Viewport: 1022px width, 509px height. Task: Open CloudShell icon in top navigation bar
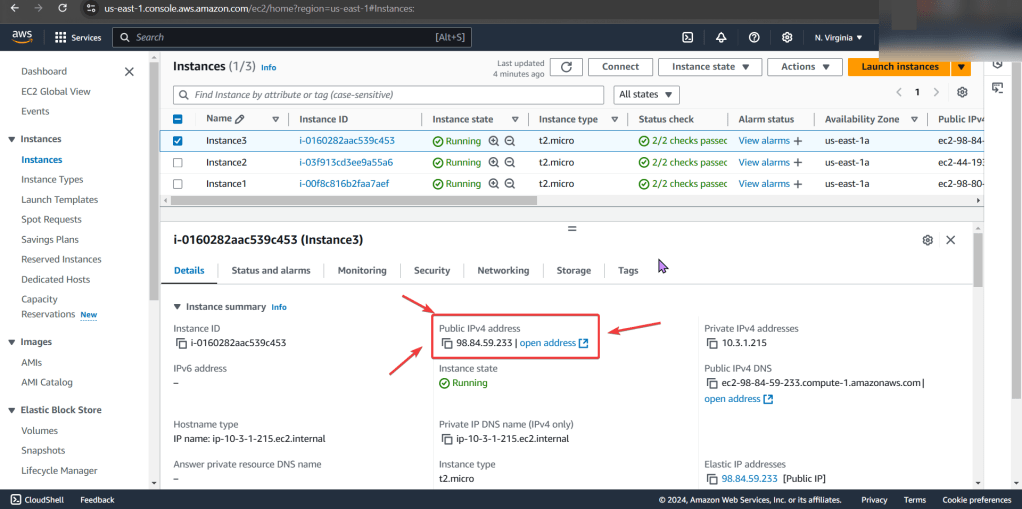(688, 37)
